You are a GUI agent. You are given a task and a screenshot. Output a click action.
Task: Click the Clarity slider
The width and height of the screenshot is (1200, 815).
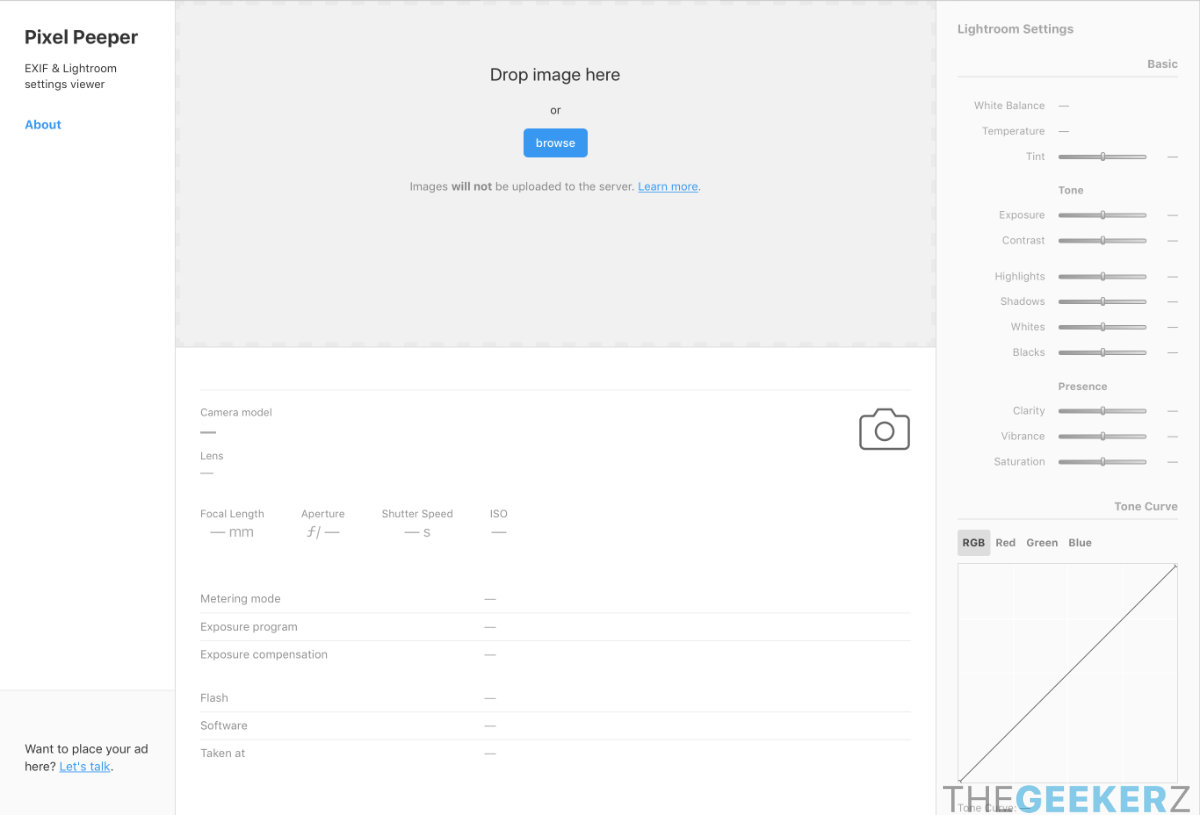[1102, 411]
